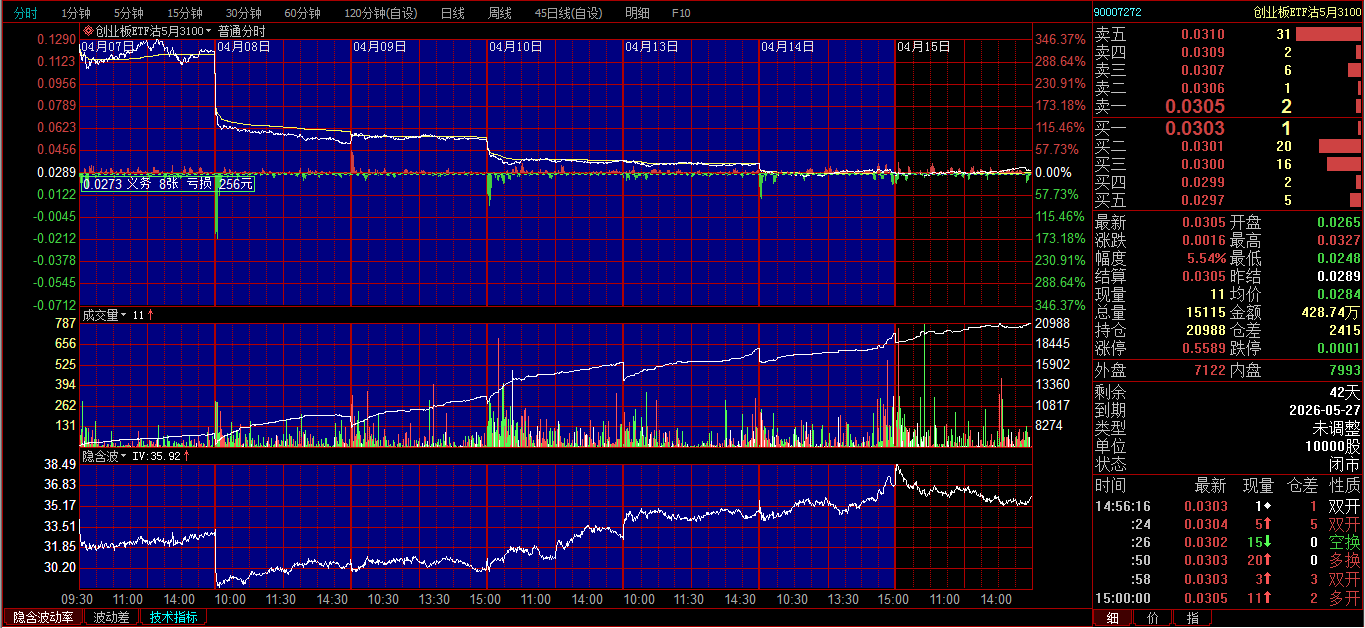
Task: Switch to 指 index view tab
Action: (1192, 618)
